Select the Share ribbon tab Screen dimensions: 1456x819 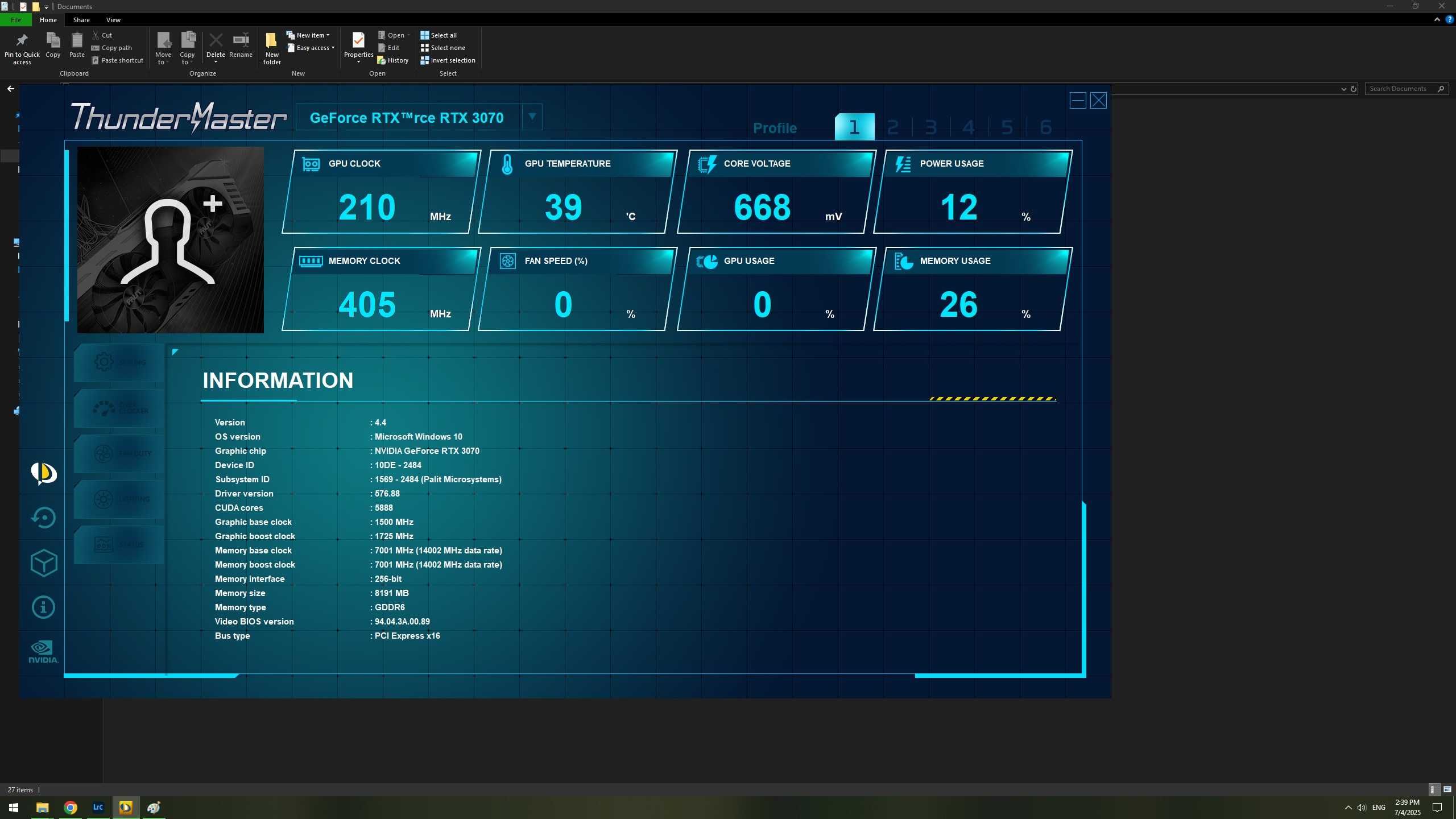coord(81,20)
